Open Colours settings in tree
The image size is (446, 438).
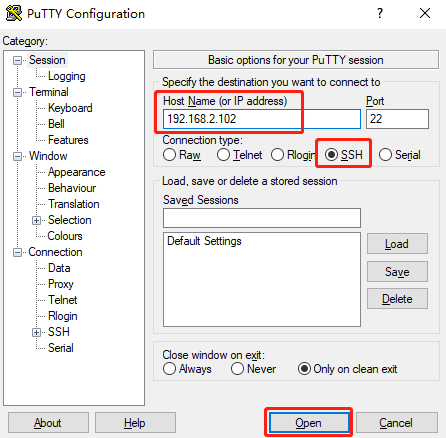[65, 236]
